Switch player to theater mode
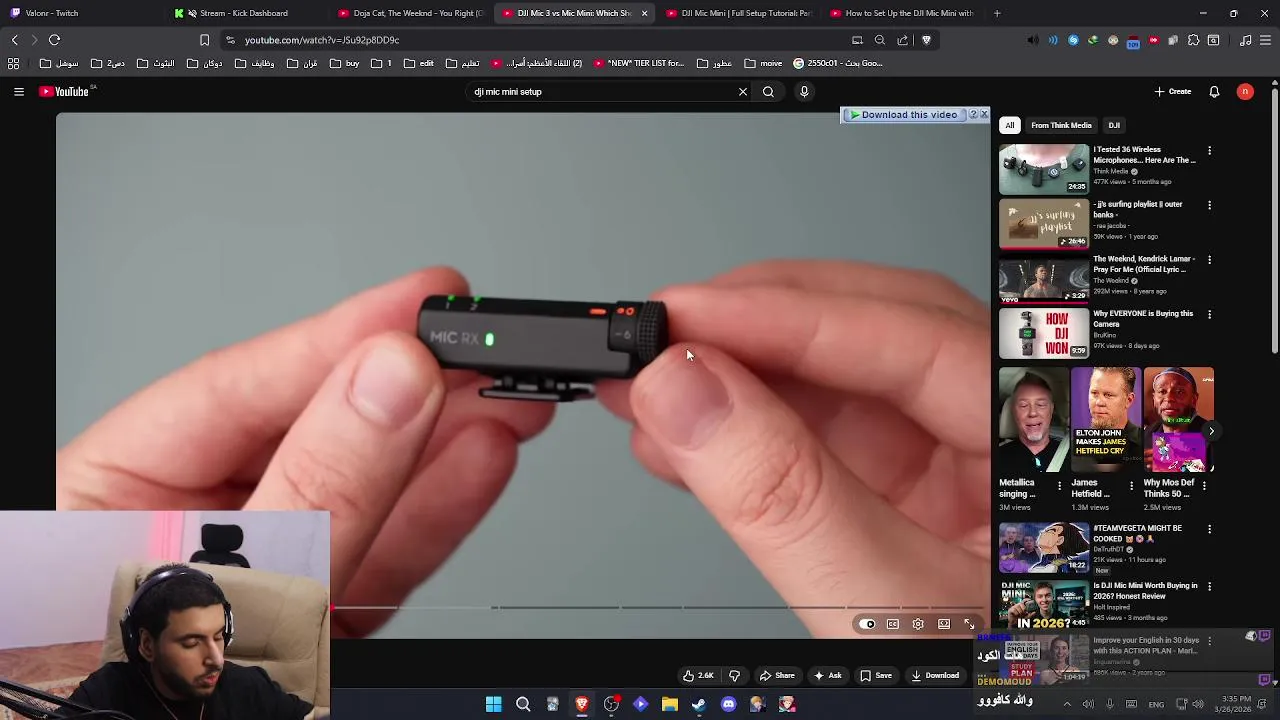The width and height of the screenshot is (1280, 720). pyautogui.click(x=944, y=624)
